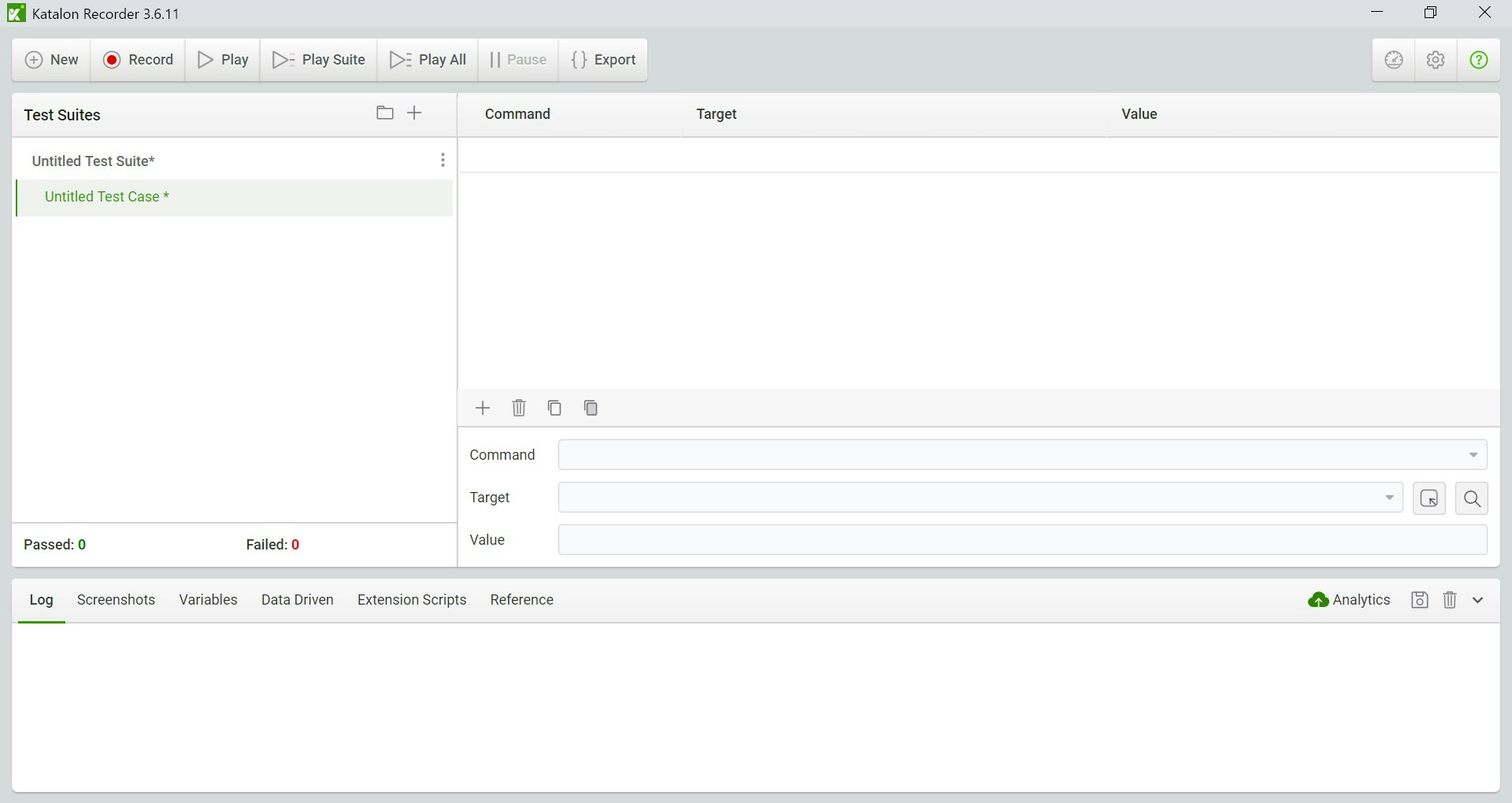Image resolution: width=1512 pixels, height=803 pixels.
Task: Add a new command with the plus icon
Action: coord(483,408)
